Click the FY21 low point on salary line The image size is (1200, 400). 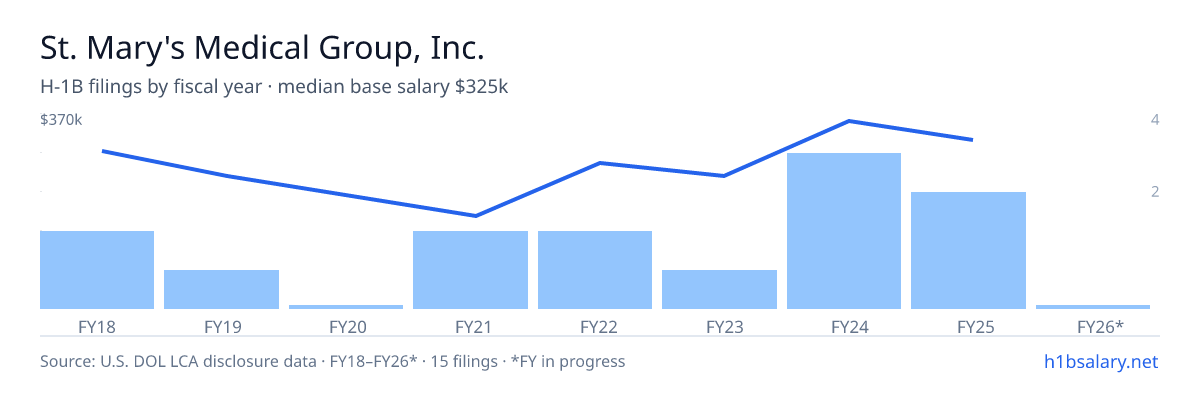(x=476, y=216)
